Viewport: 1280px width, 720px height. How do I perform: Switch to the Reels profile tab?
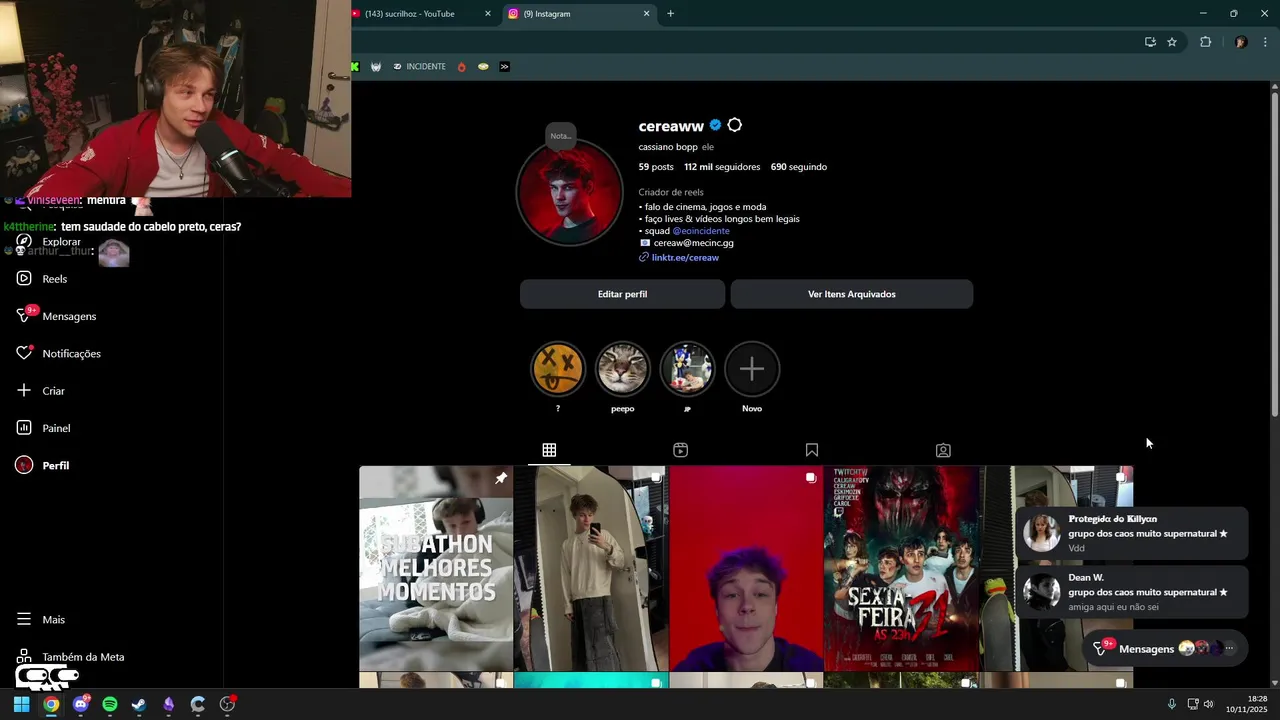[x=680, y=450]
